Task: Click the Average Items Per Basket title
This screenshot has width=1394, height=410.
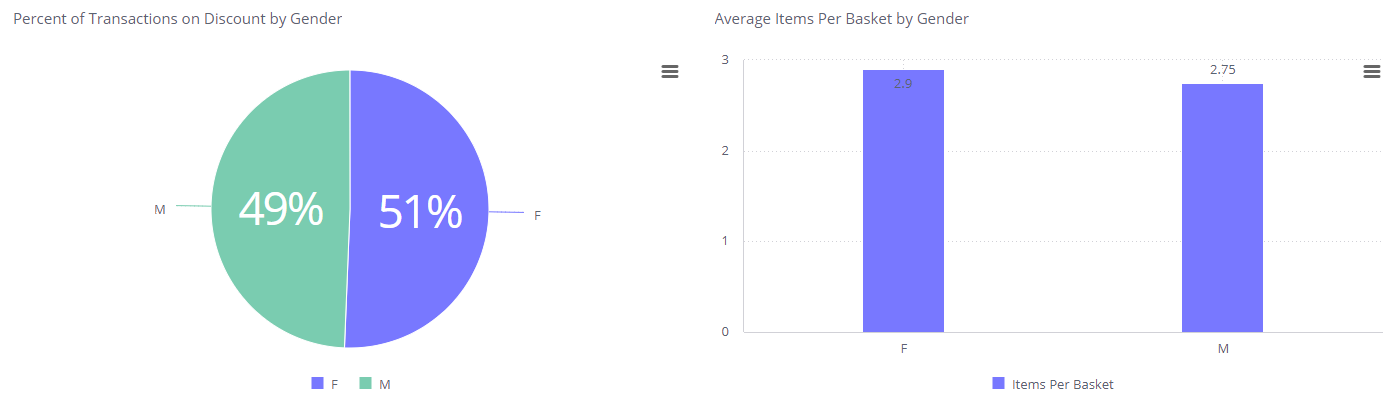Action: click(x=841, y=19)
